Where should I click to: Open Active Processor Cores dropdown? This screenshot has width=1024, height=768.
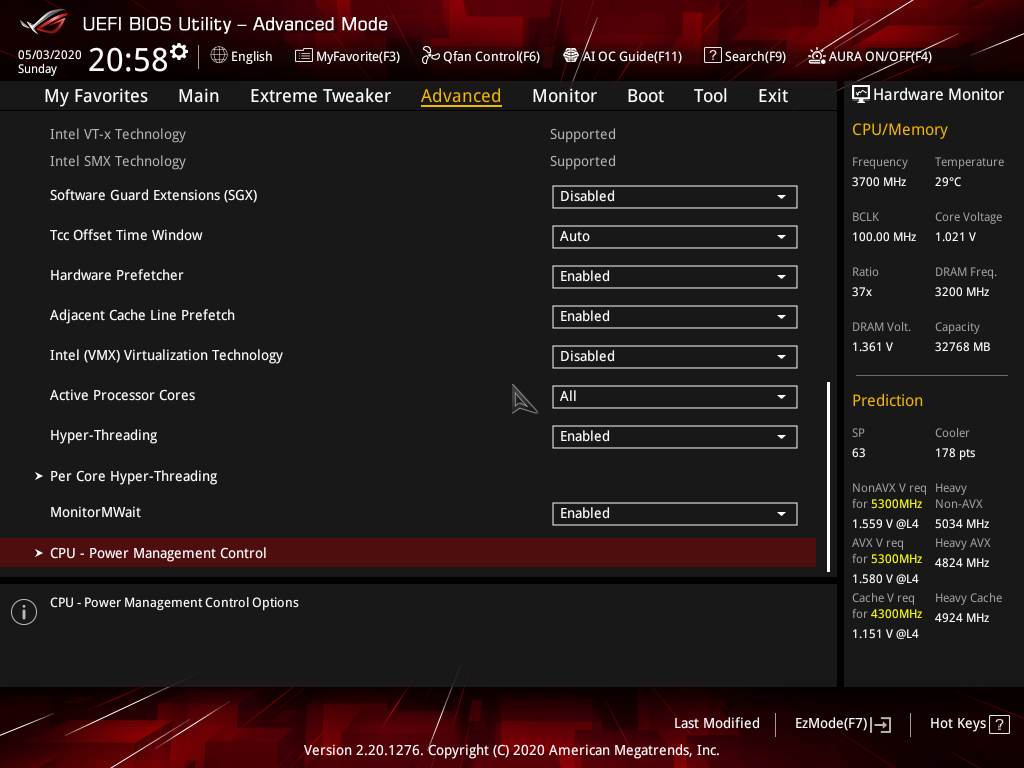(x=675, y=396)
